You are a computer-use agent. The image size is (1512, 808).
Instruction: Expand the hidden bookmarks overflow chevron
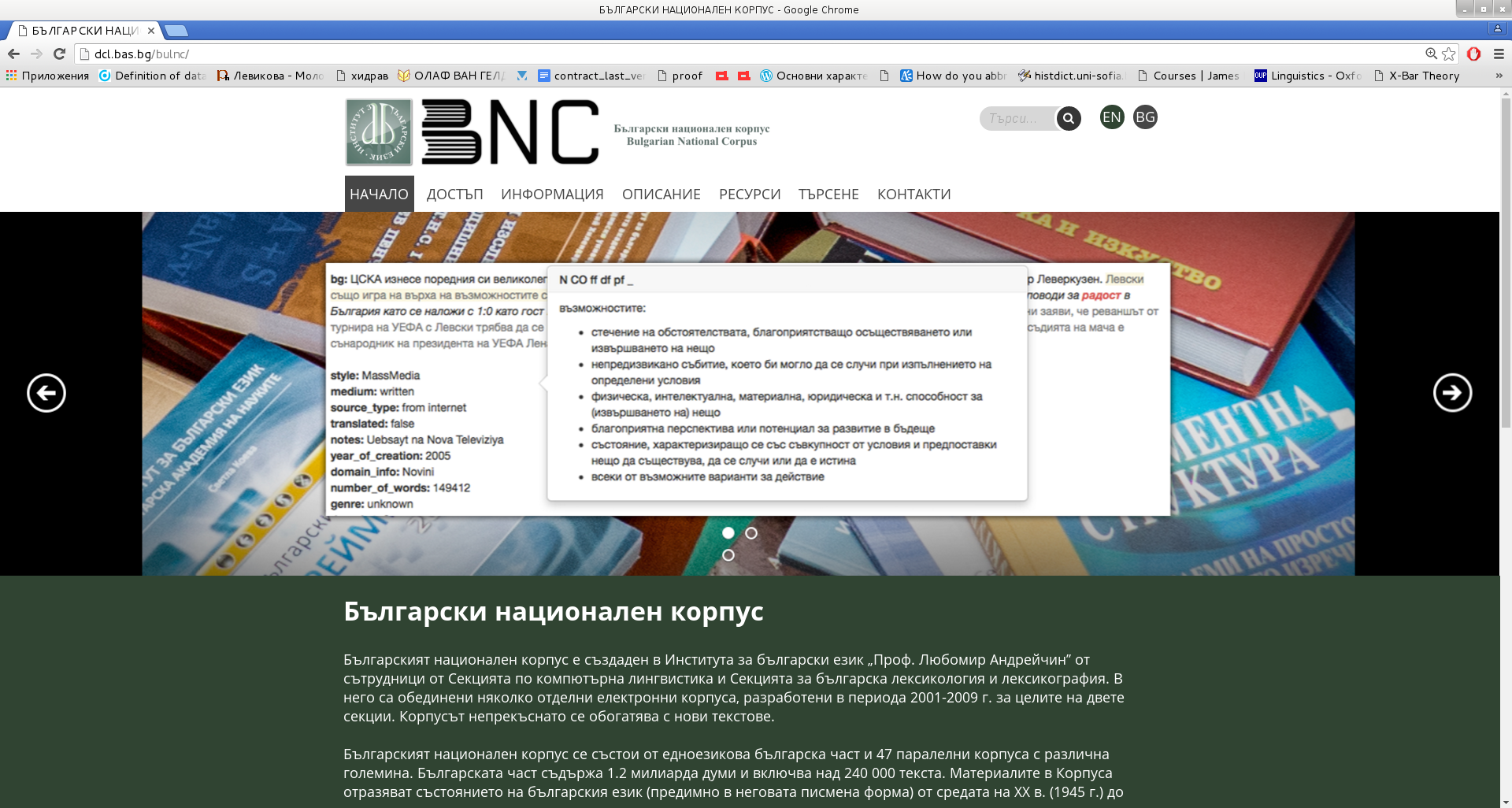click(1499, 76)
